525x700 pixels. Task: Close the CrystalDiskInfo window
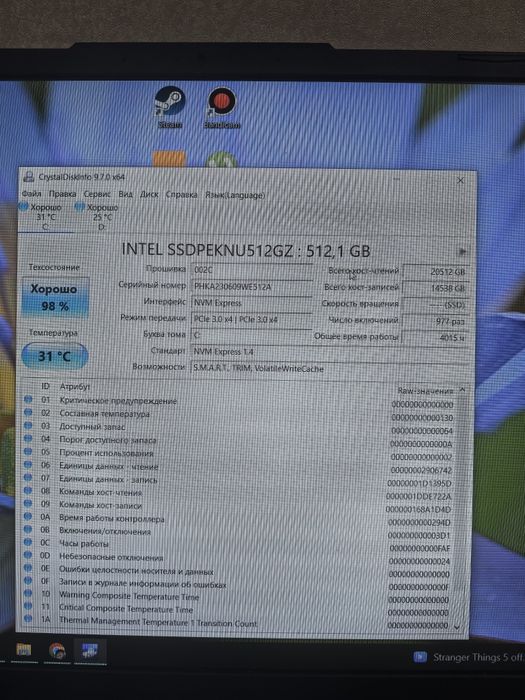460,180
